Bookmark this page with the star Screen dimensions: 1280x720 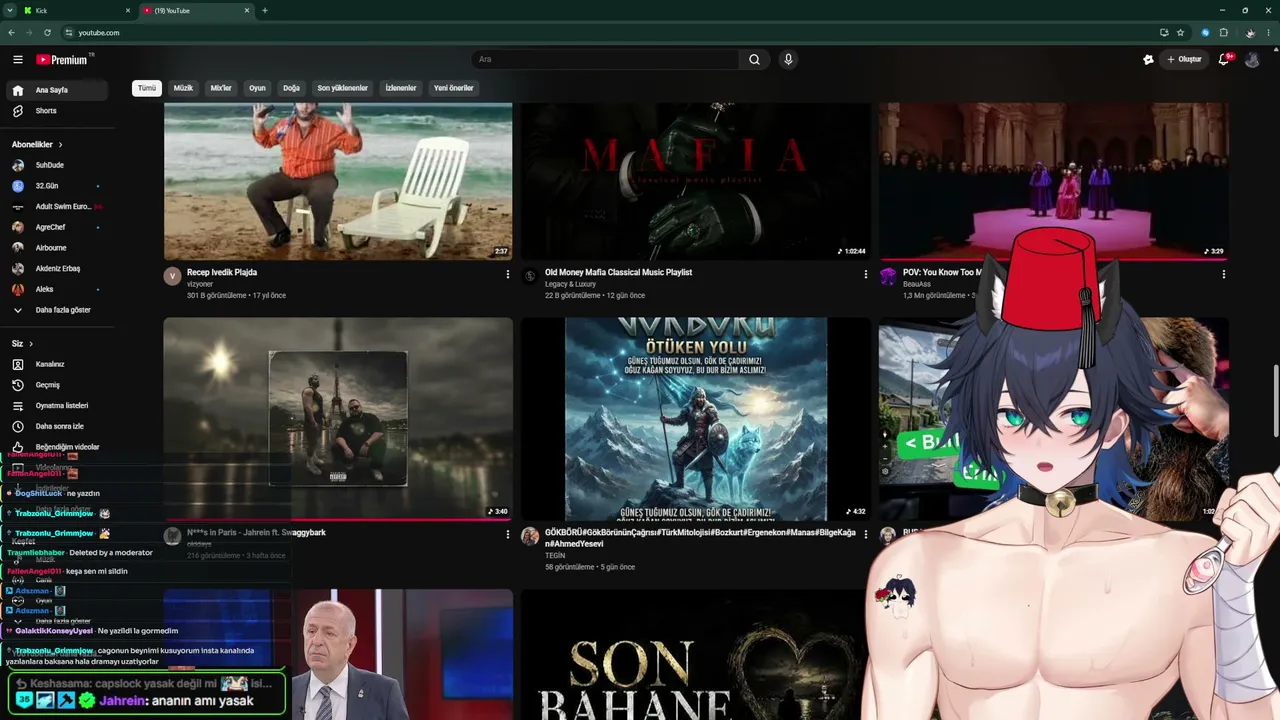point(1181,33)
